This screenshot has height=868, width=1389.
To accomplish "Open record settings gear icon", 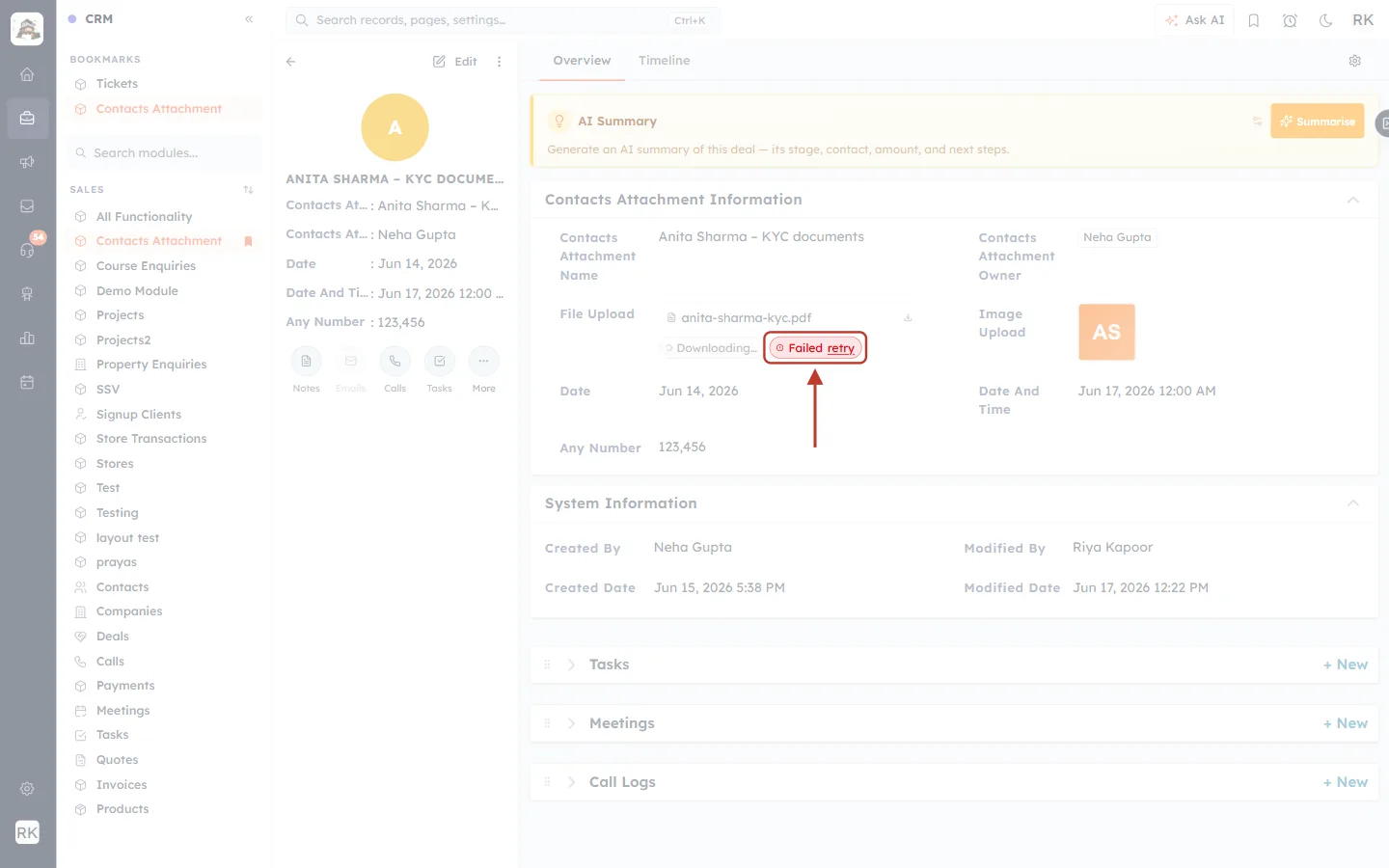I will [x=1354, y=61].
